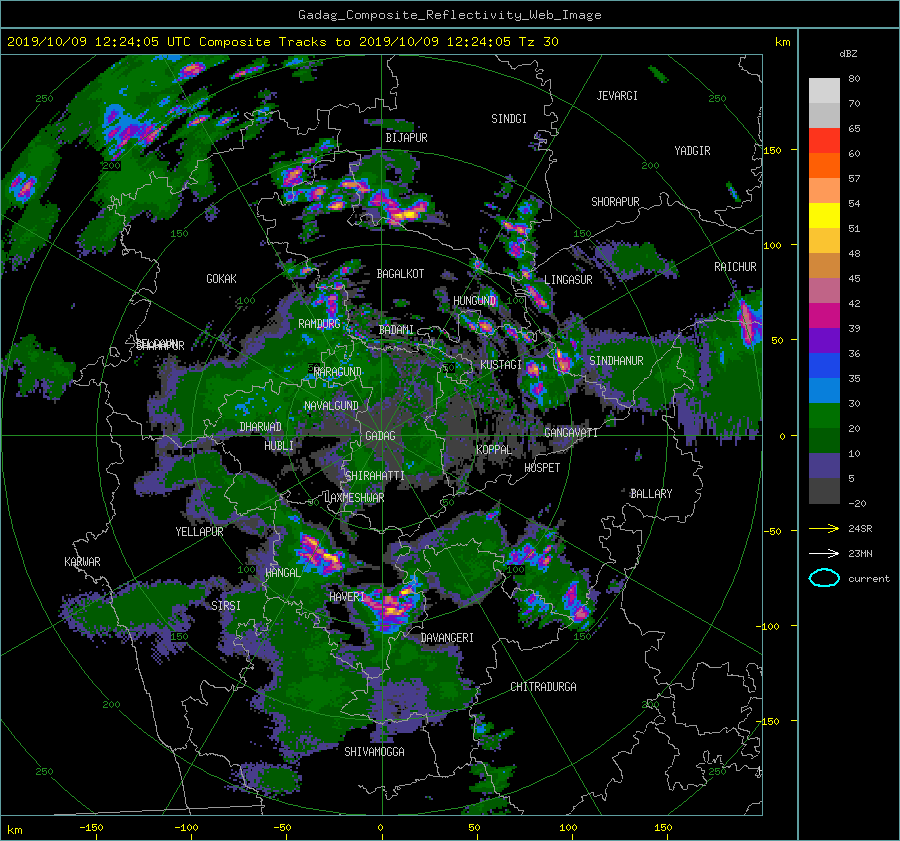This screenshot has width=900, height=841.
Task: Select the RAMDURG label
Action: 319,324
